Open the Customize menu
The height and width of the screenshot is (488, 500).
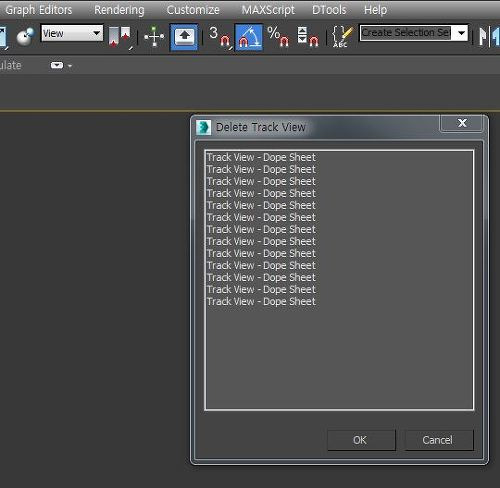click(193, 10)
